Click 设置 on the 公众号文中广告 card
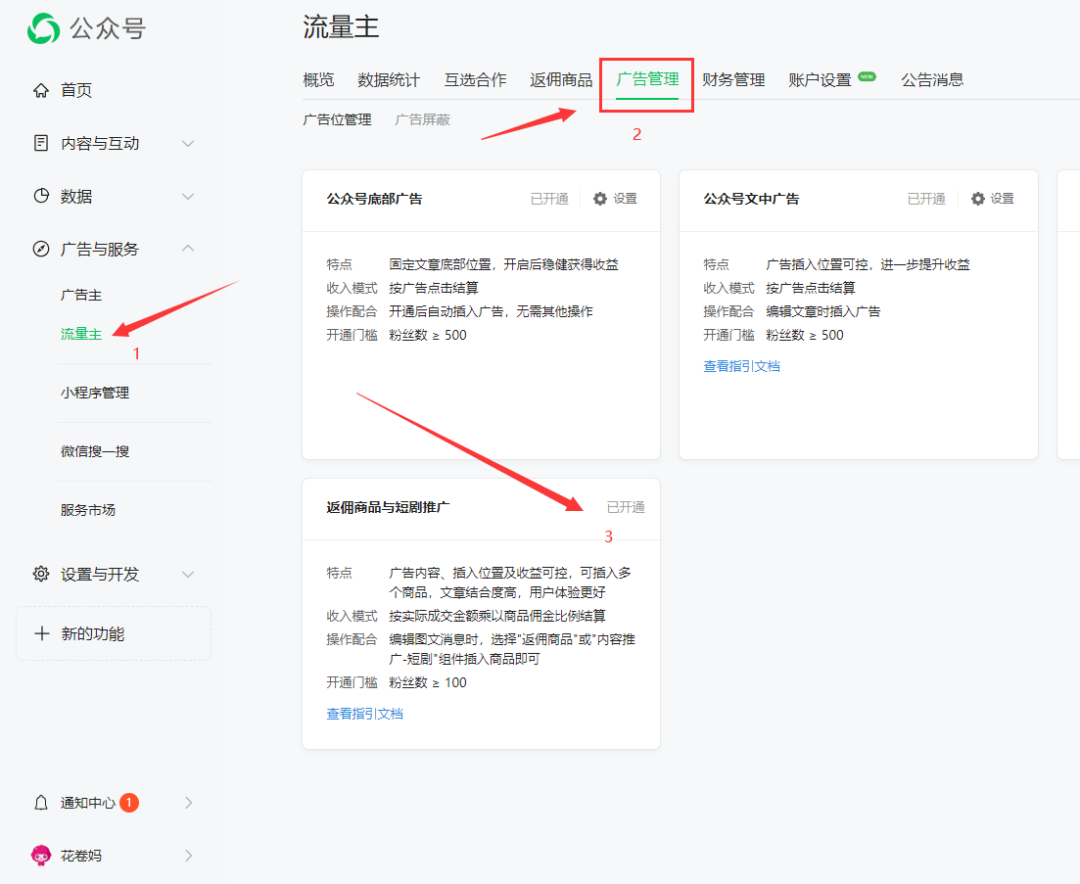This screenshot has height=884, width=1080. (x=1002, y=198)
